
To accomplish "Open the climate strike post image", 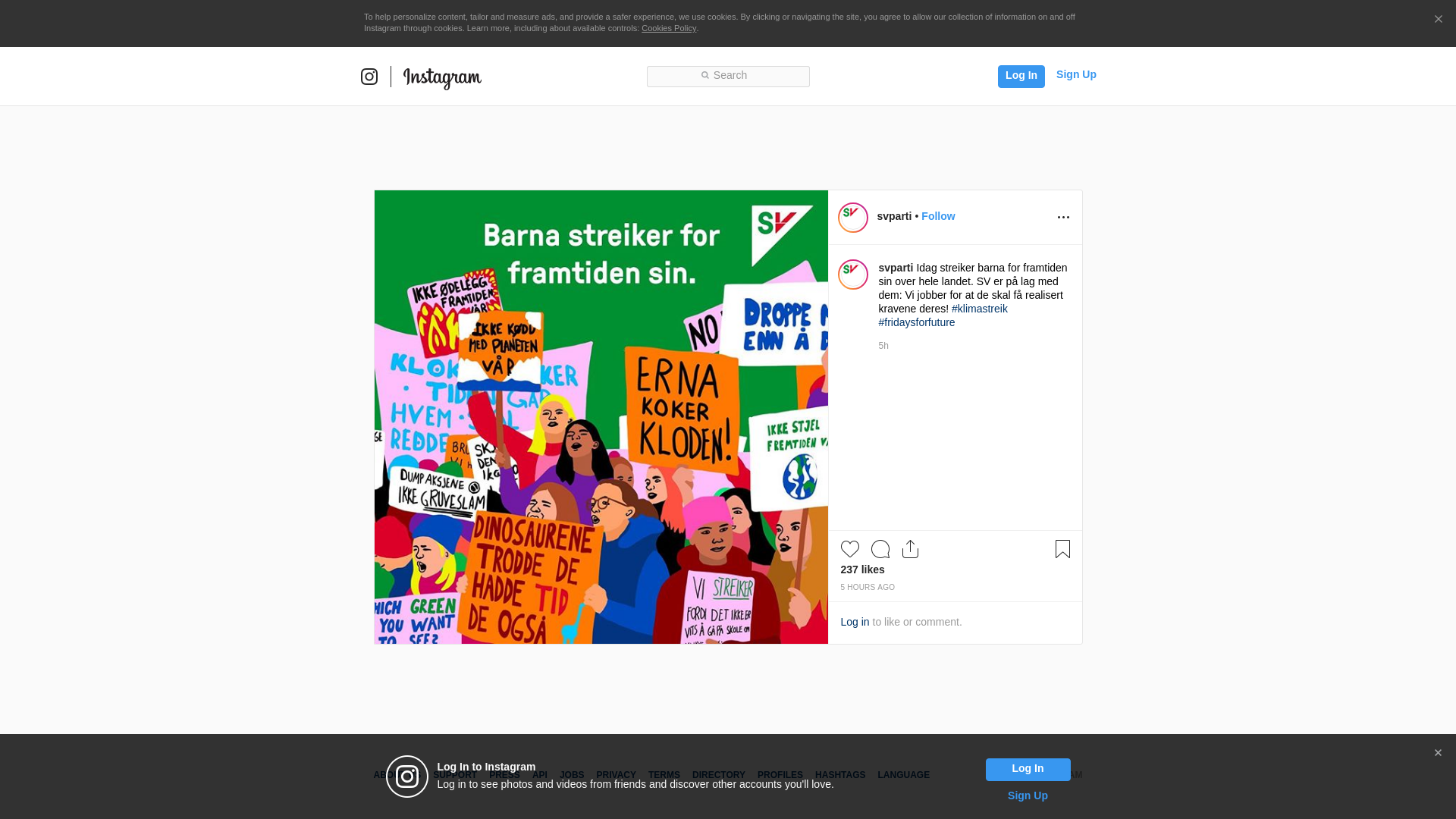I will coord(601,417).
